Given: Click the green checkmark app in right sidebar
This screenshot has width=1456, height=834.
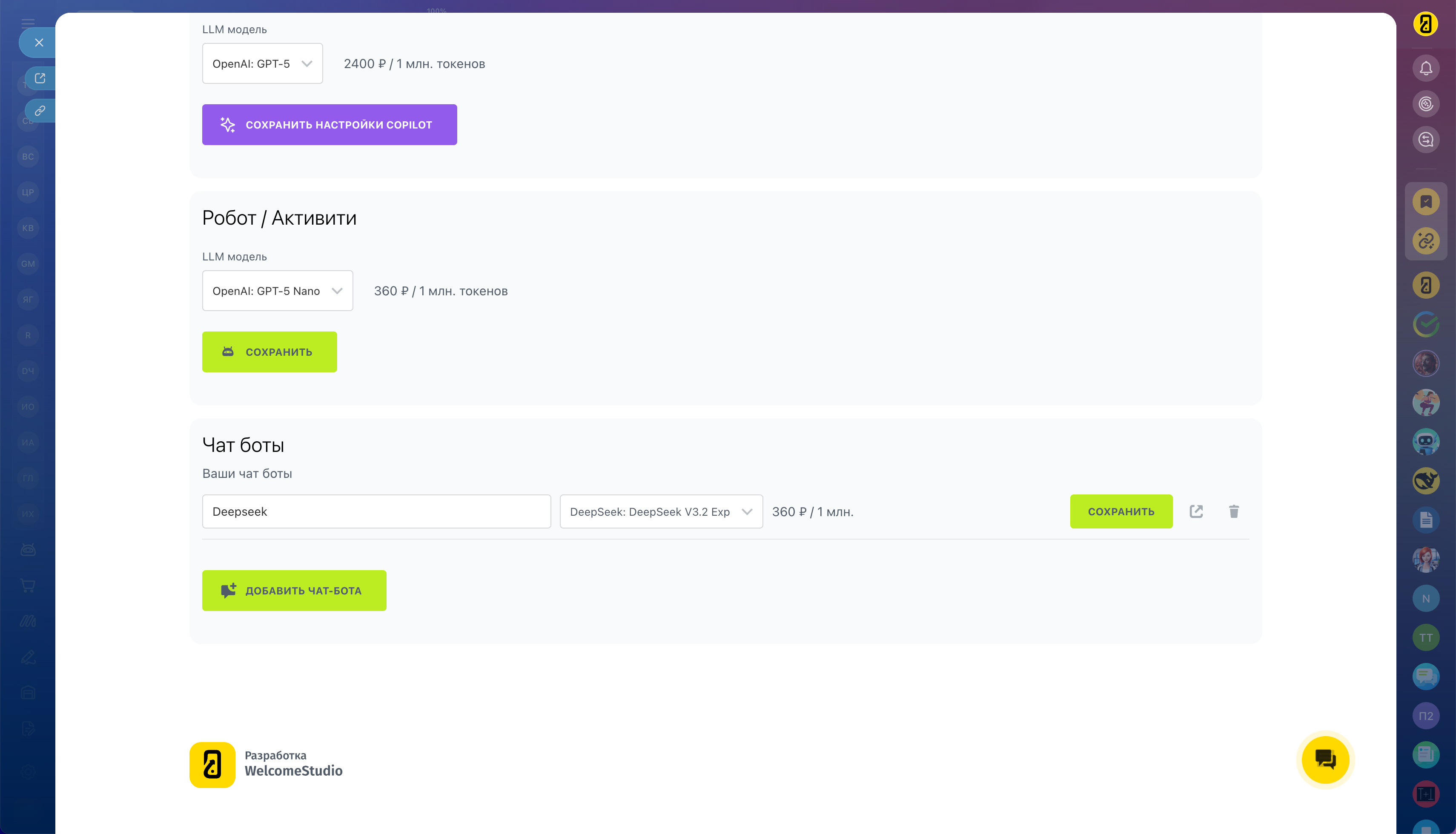Looking at the screenshot, I should point(1426,324).
